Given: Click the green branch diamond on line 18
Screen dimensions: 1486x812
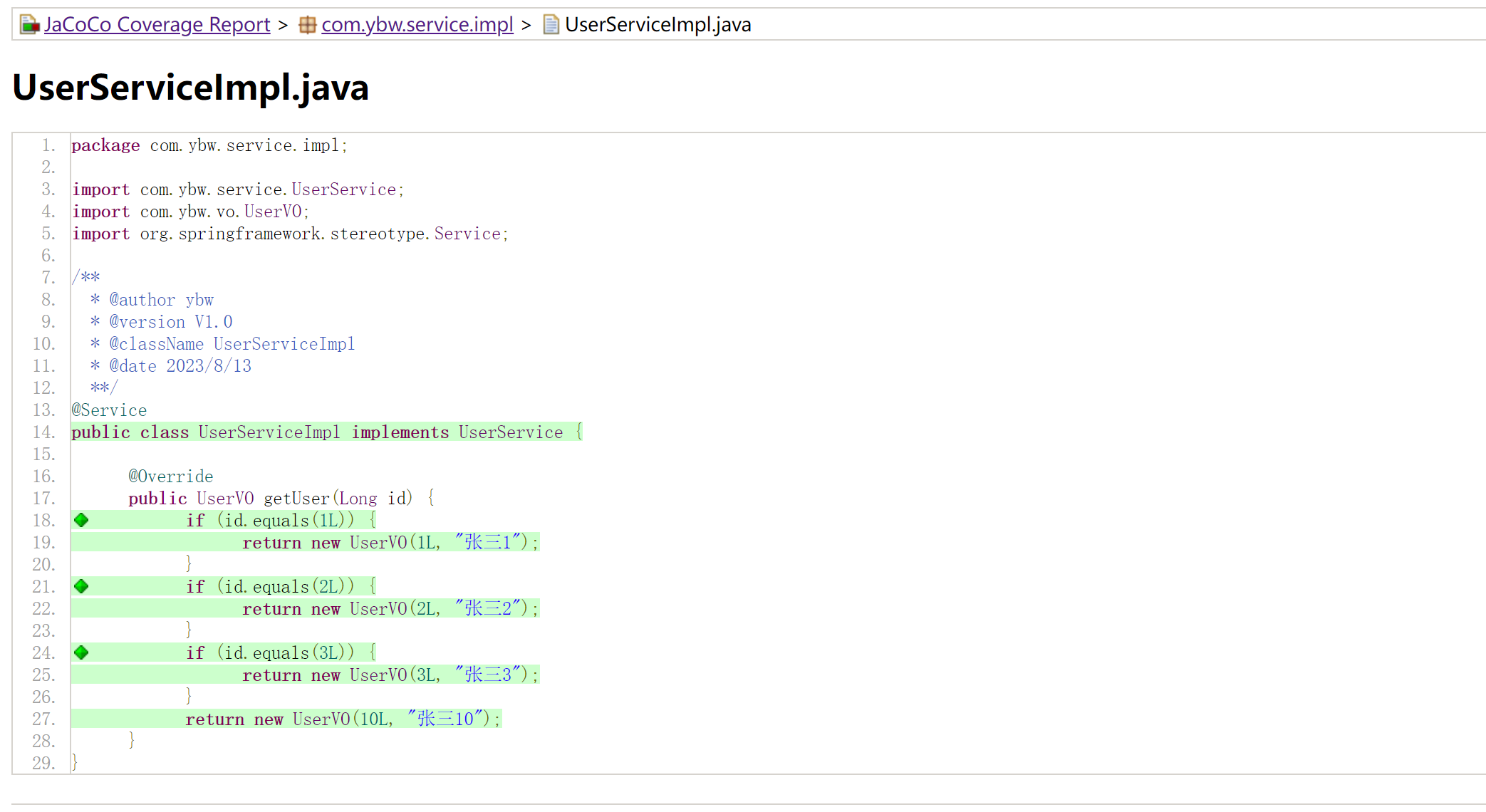Looking at the screenshot, I should [81, 520].
